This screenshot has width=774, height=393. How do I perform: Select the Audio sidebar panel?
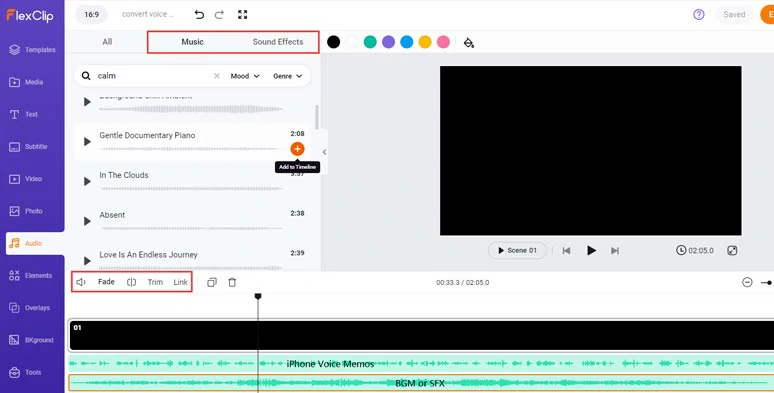point(35,243)
